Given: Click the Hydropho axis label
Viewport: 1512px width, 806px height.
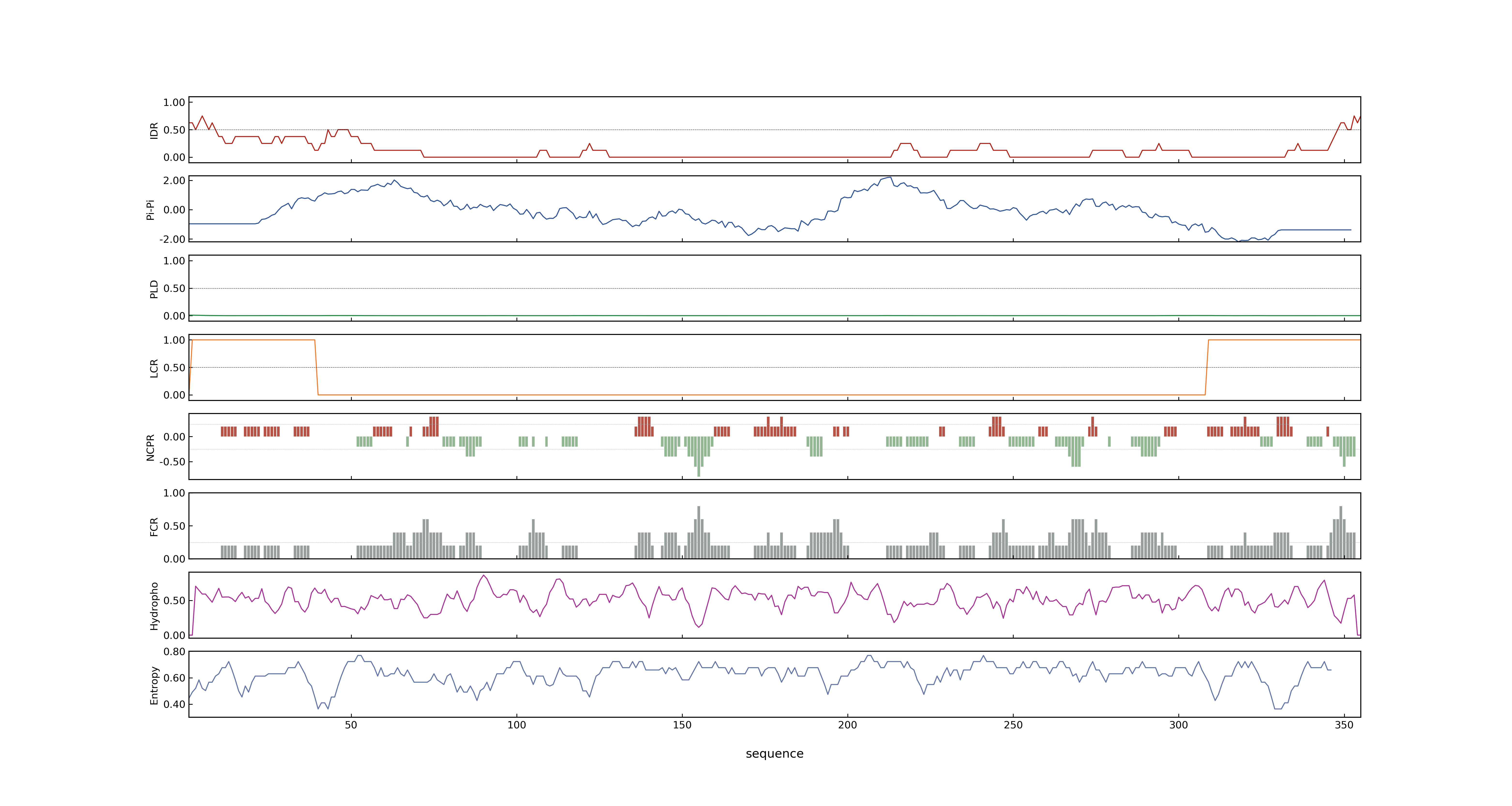Looking at the screenshot, I should [x=154, y=606].
